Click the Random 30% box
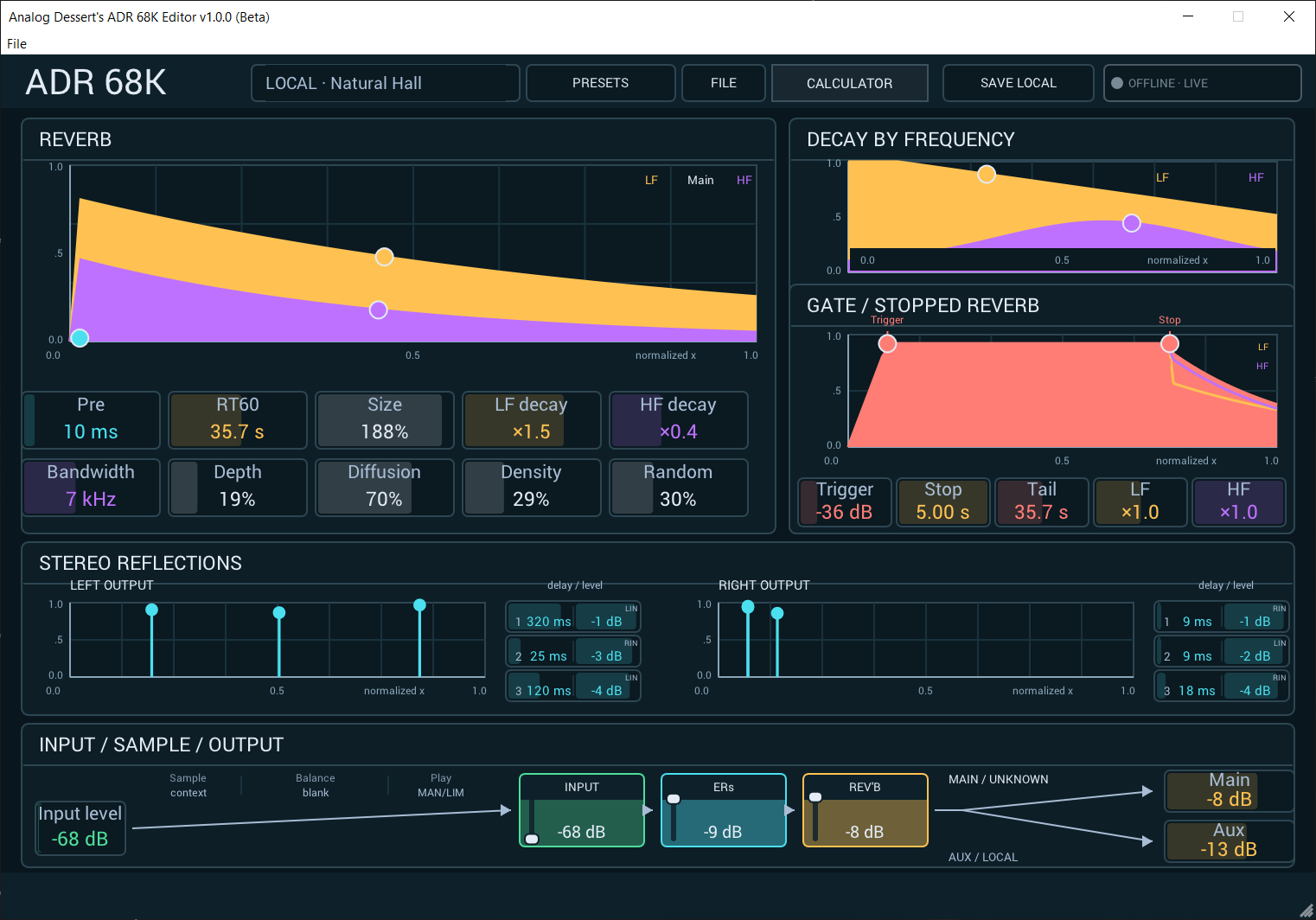Viewport: 1316px width, 920px height. click(x=679, y=487)
